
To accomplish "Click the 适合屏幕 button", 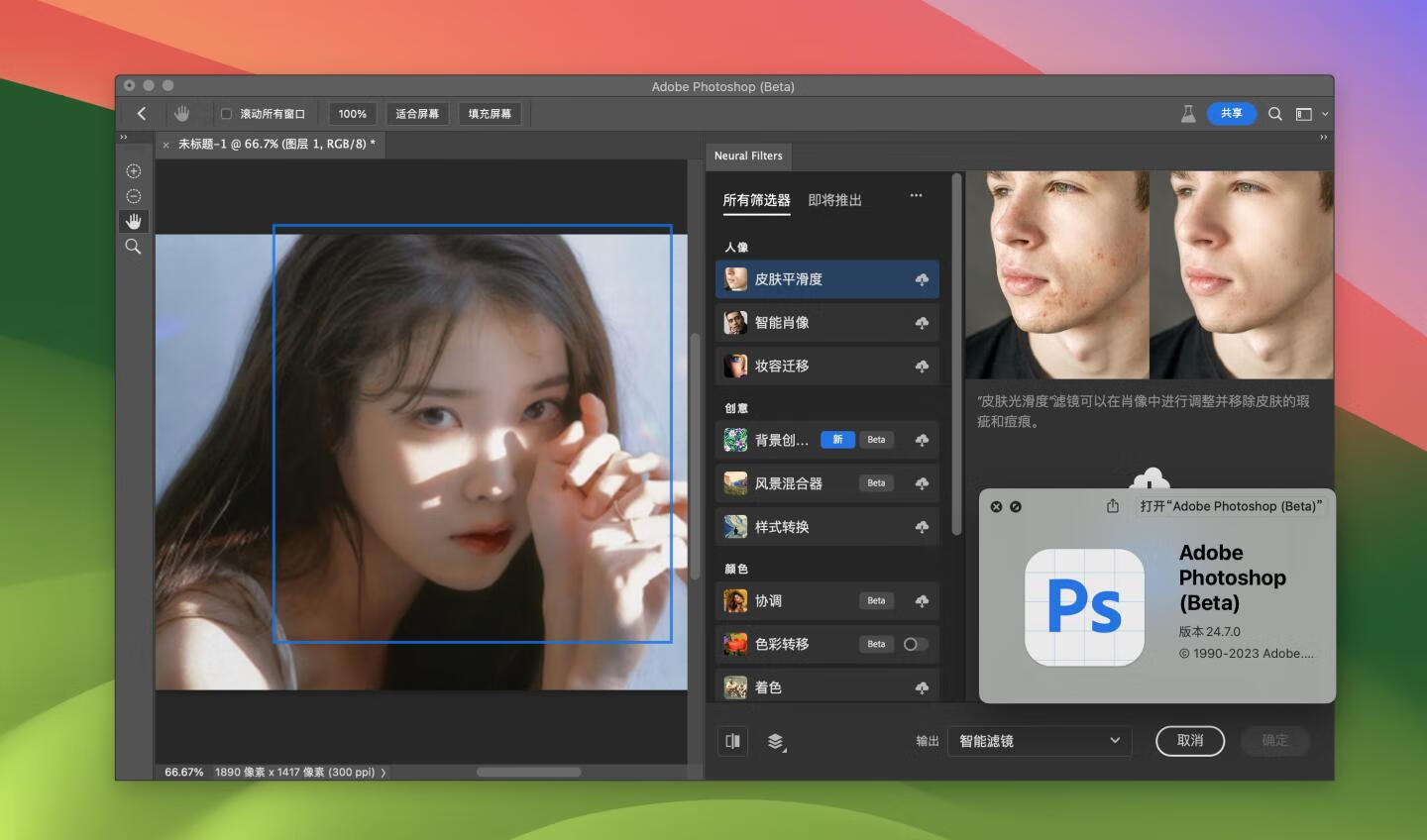I will coord(417,114).
